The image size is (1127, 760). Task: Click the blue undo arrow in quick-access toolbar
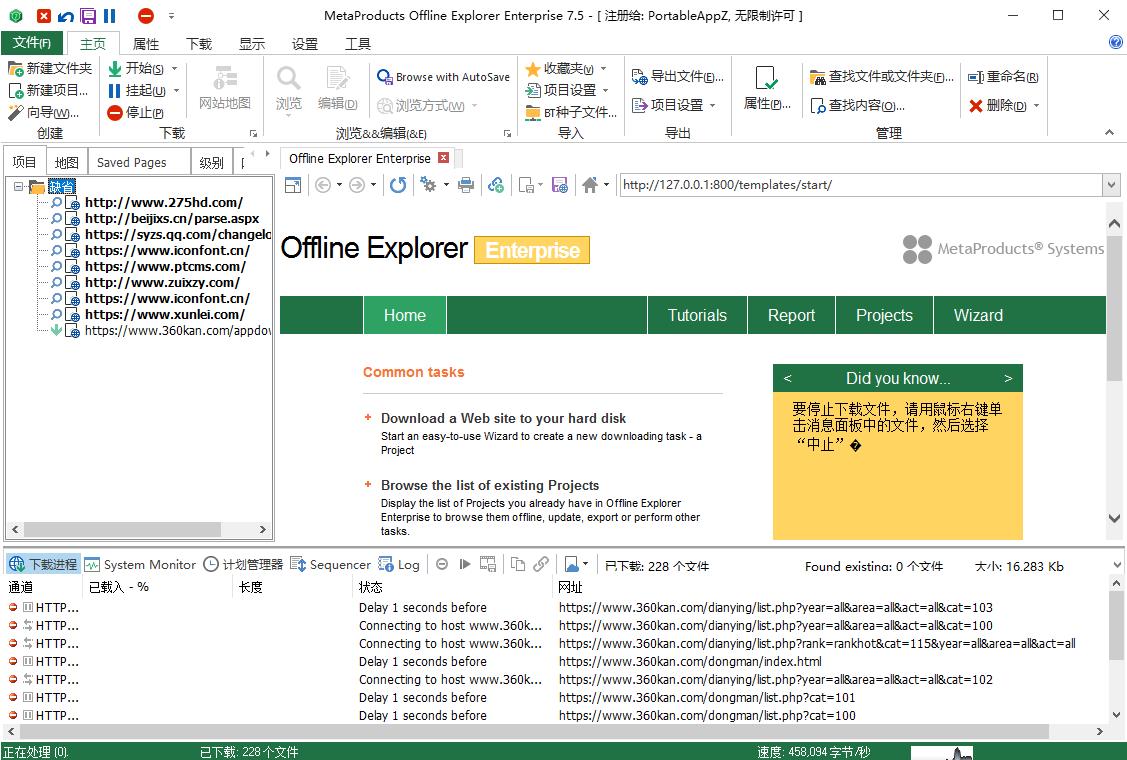click(65, 16)
